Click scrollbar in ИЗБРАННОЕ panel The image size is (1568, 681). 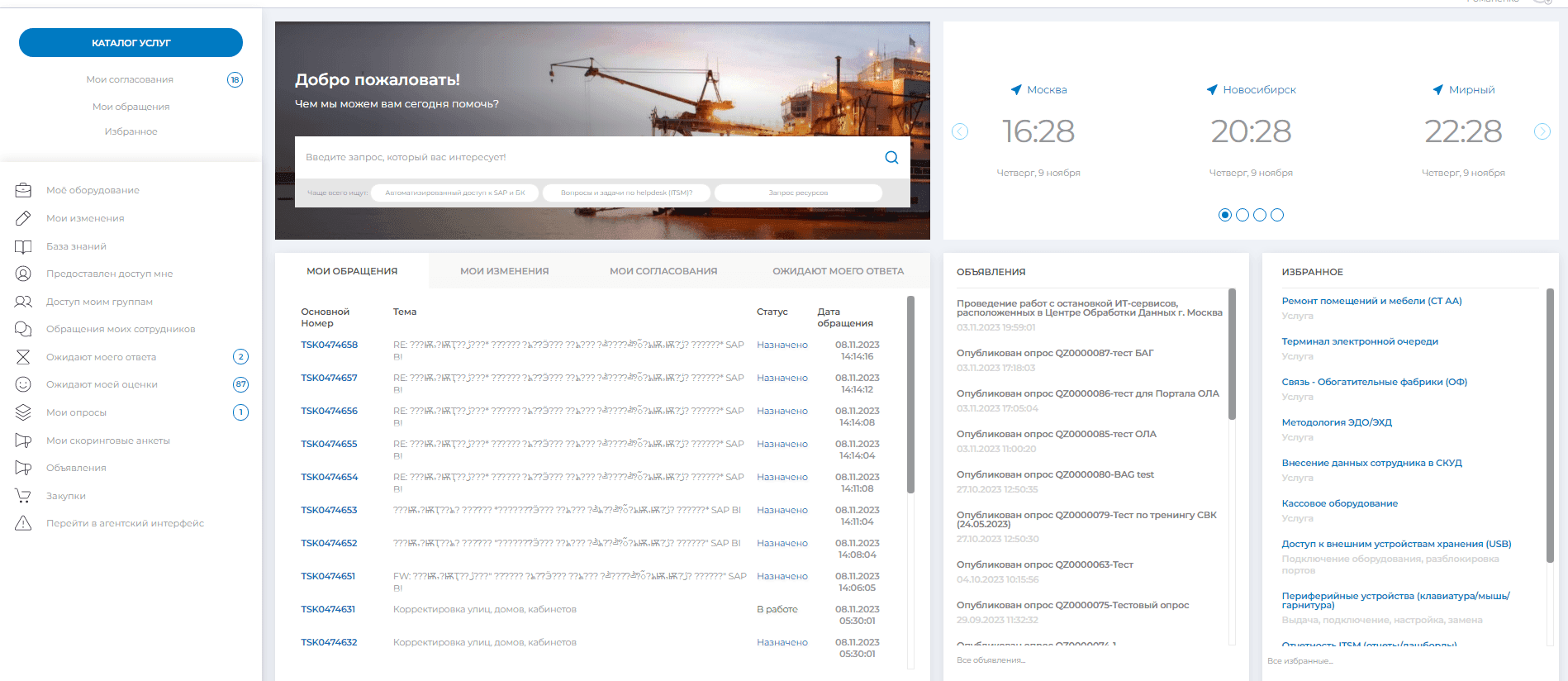[x=1550, y=425]
